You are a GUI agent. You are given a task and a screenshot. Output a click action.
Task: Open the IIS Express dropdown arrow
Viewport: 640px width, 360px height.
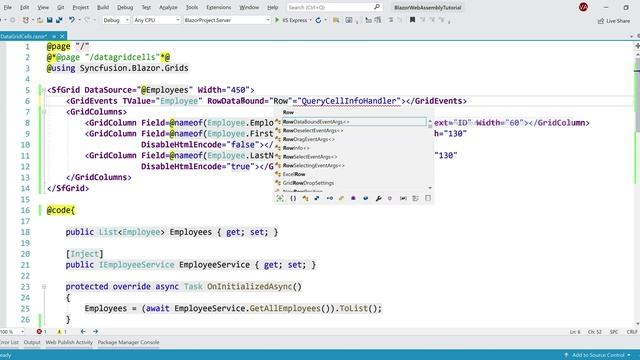click(311, 20)
